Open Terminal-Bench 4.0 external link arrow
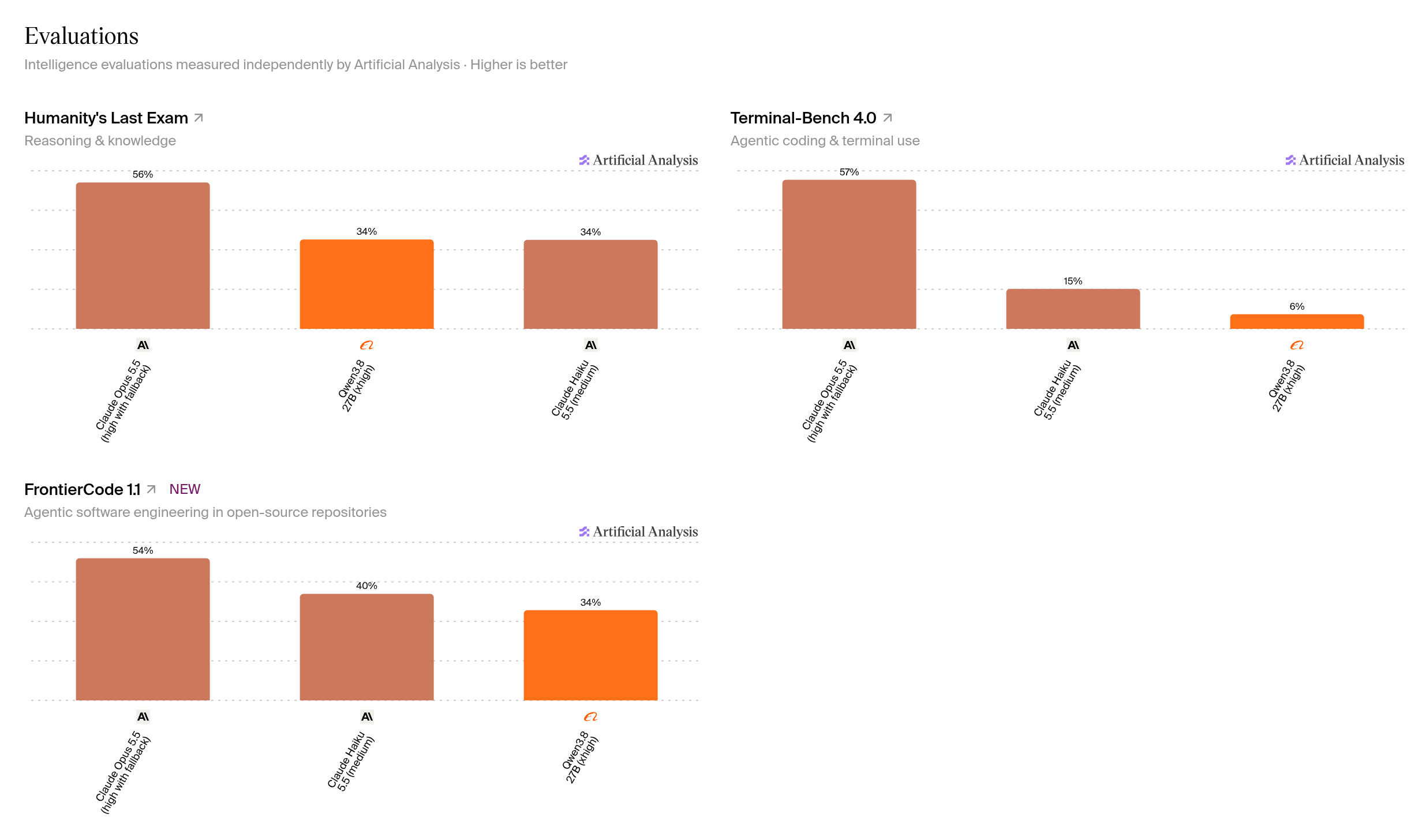 (x=888, y=118)
